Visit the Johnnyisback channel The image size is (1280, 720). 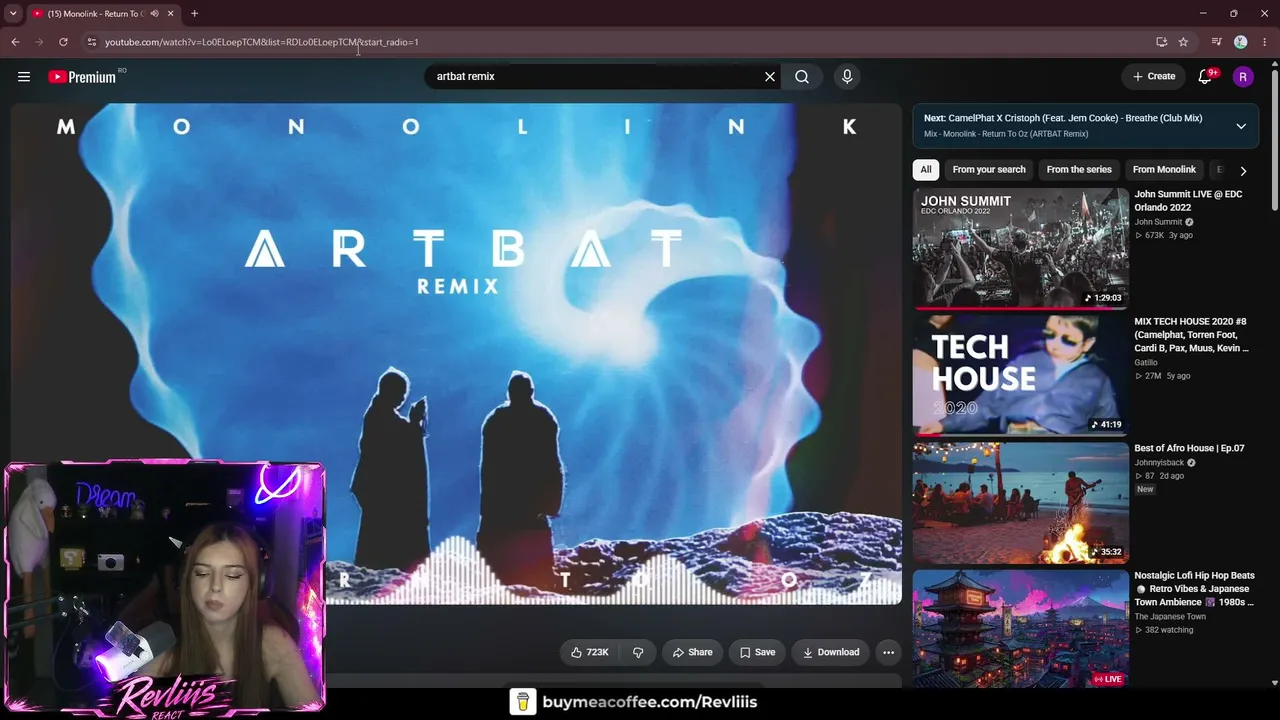pyautogui.click(x=1159, y=463)
